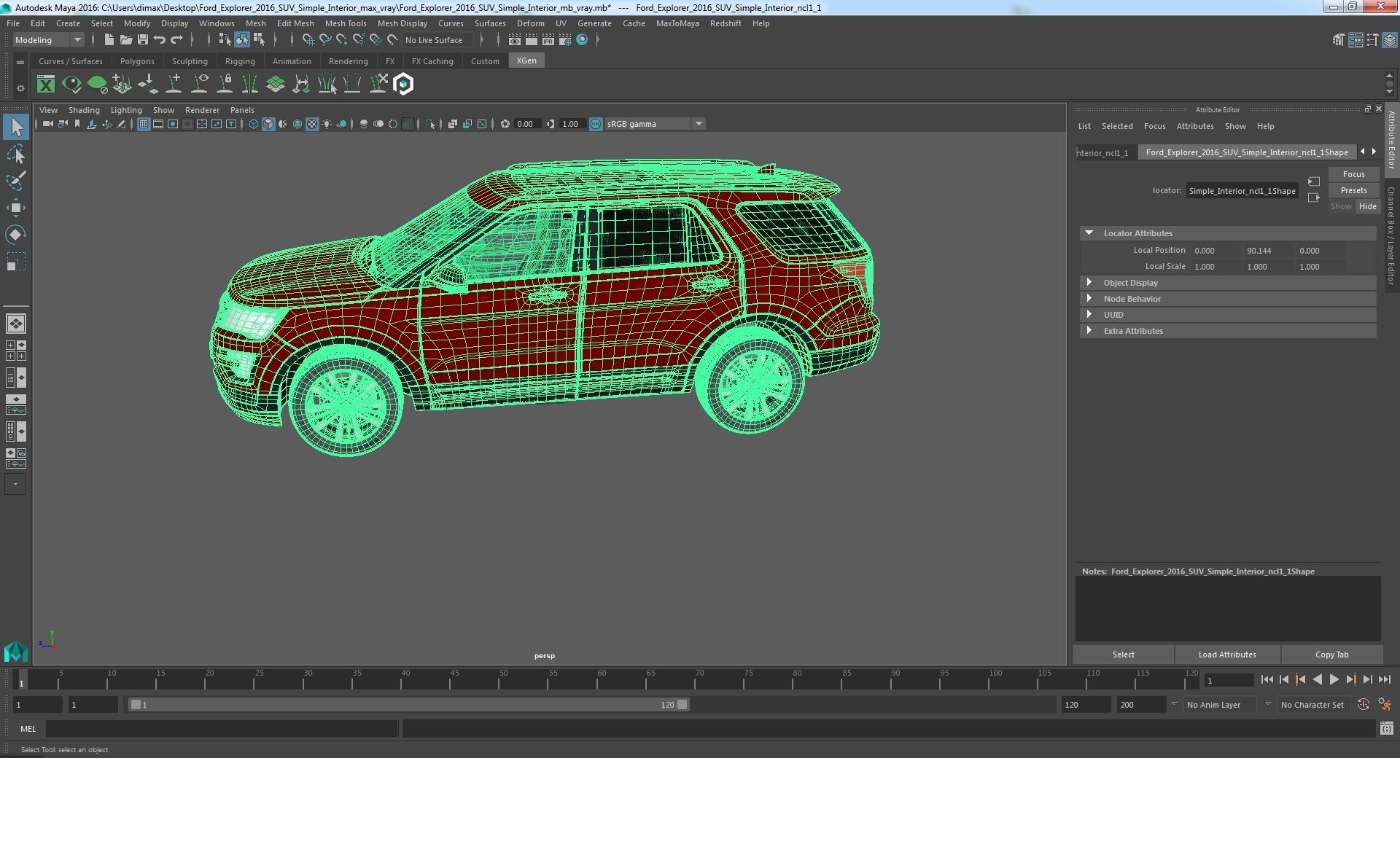The image size is (1400, 844).
Task: Open the Redshift menu
Action: coord(725,23)
